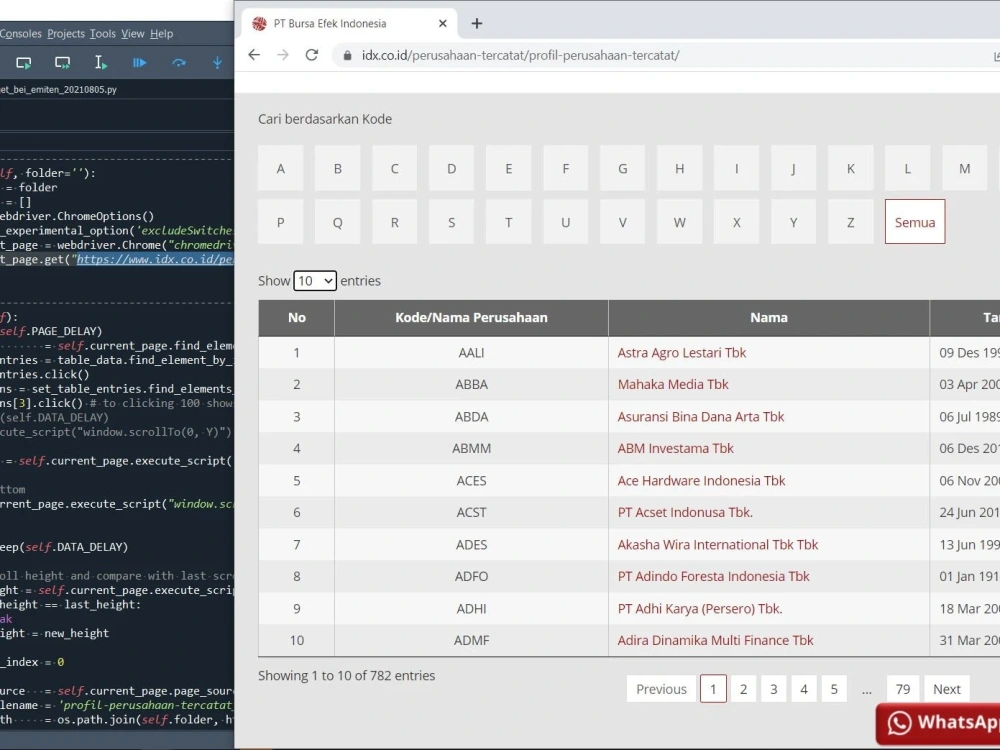Open Ace Hardware Indonesia Tbk link

[x=701, y=481]
